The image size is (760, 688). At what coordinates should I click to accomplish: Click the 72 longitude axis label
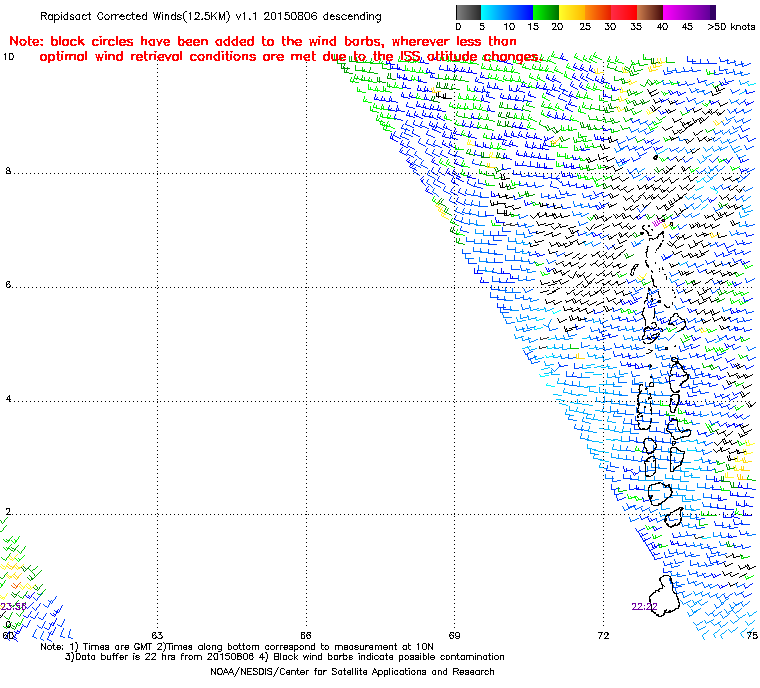[603, 636]
